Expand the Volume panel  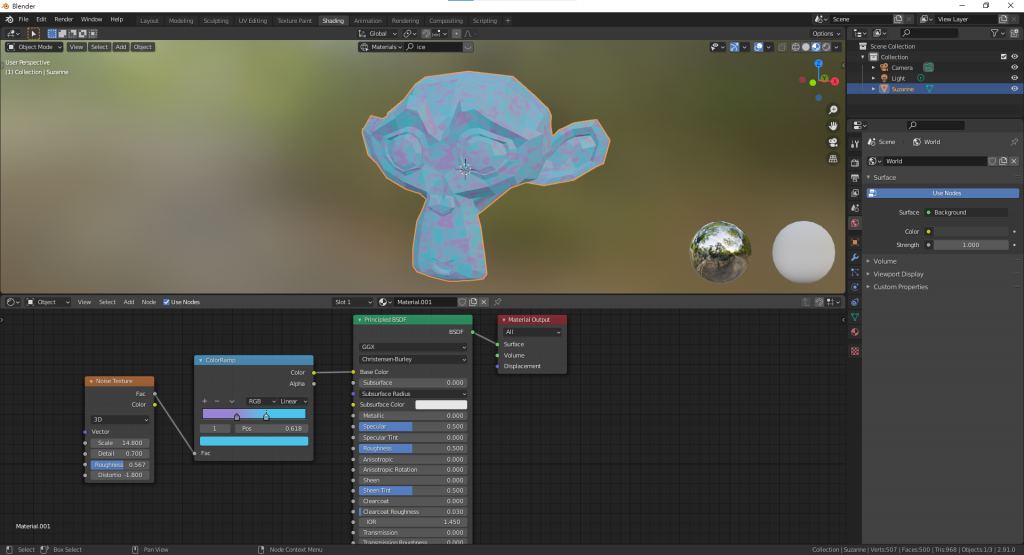pos(884,261)
